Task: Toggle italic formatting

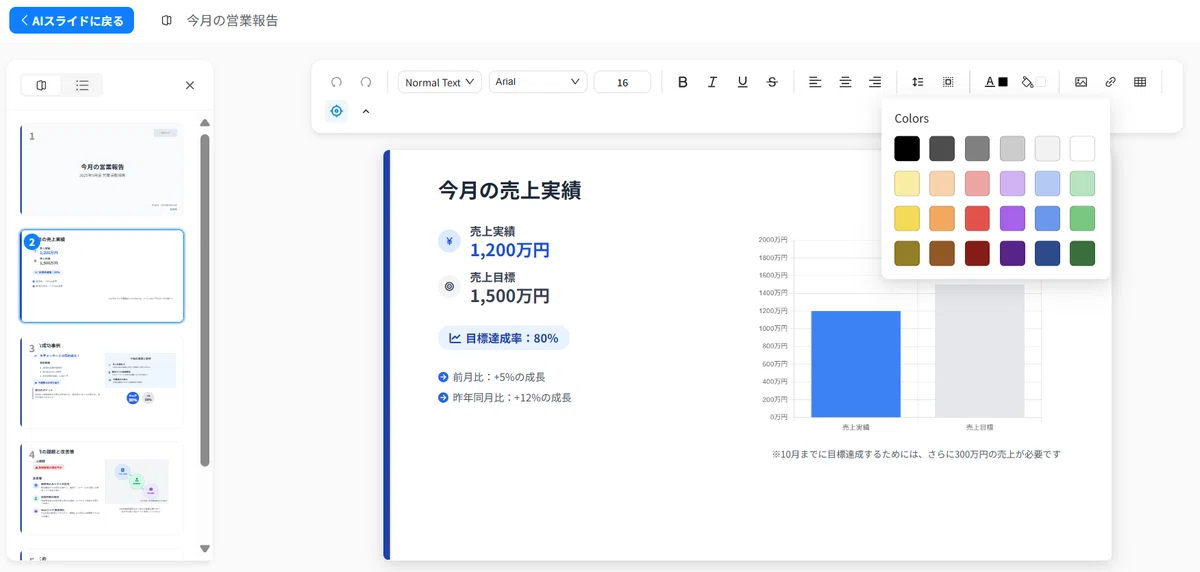Action: [712, 82]
